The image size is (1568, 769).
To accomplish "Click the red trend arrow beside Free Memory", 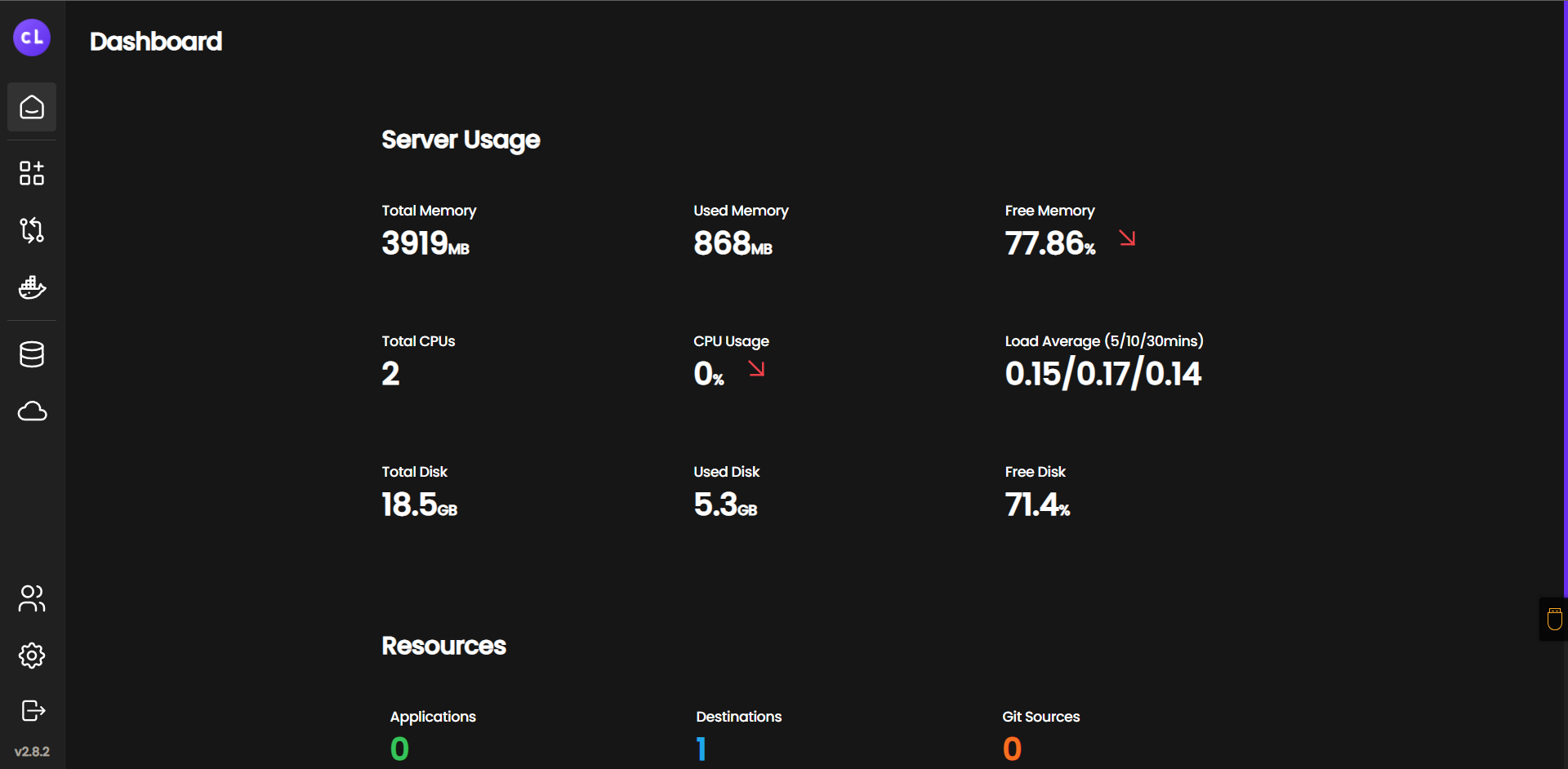I will tap(1127, 238).
